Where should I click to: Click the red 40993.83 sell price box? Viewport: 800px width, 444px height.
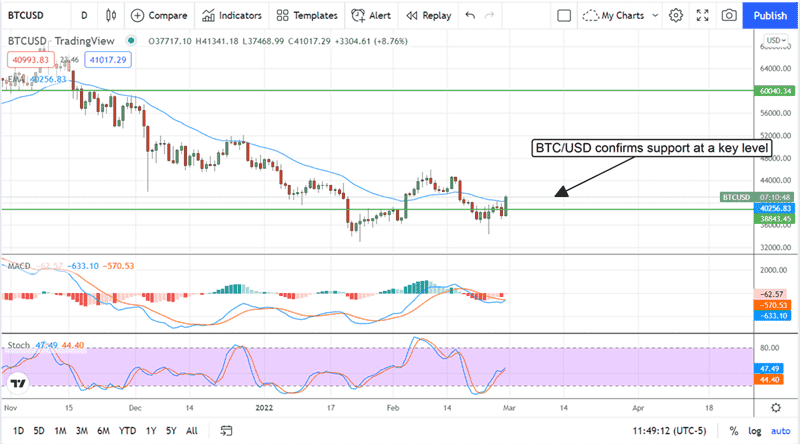[31, 60]
